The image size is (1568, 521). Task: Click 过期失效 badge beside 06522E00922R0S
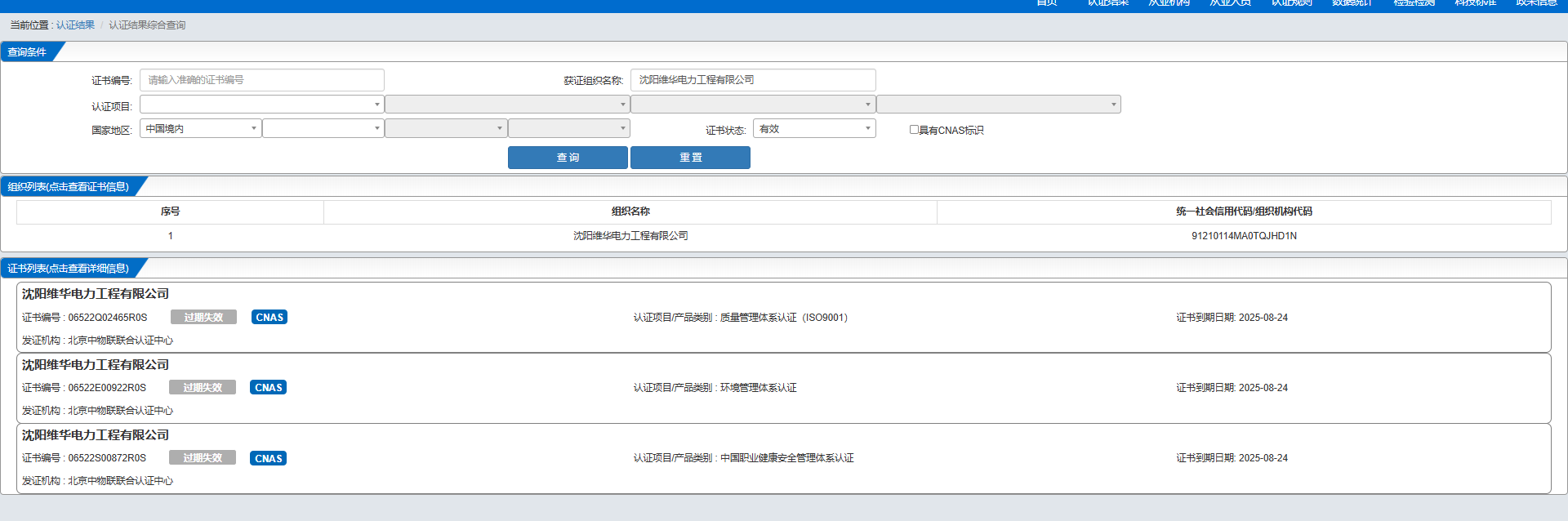click(x=202, y=387)
